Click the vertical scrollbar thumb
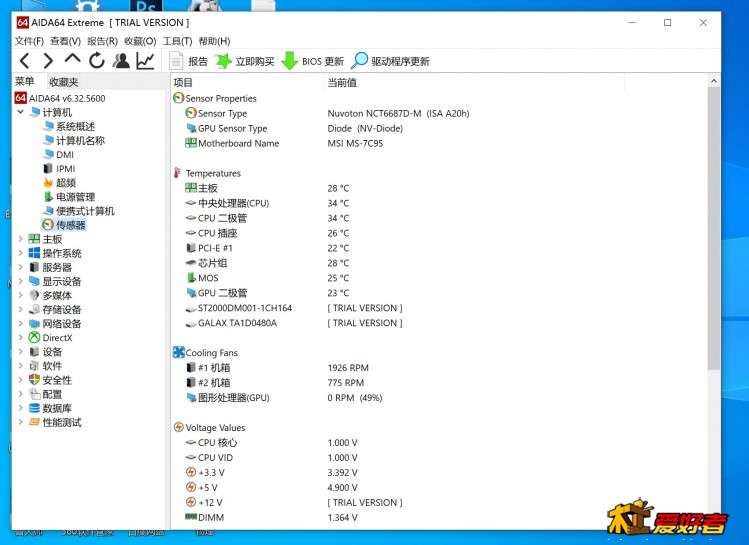Screen dimensions: 749x545 coord(713,228)
